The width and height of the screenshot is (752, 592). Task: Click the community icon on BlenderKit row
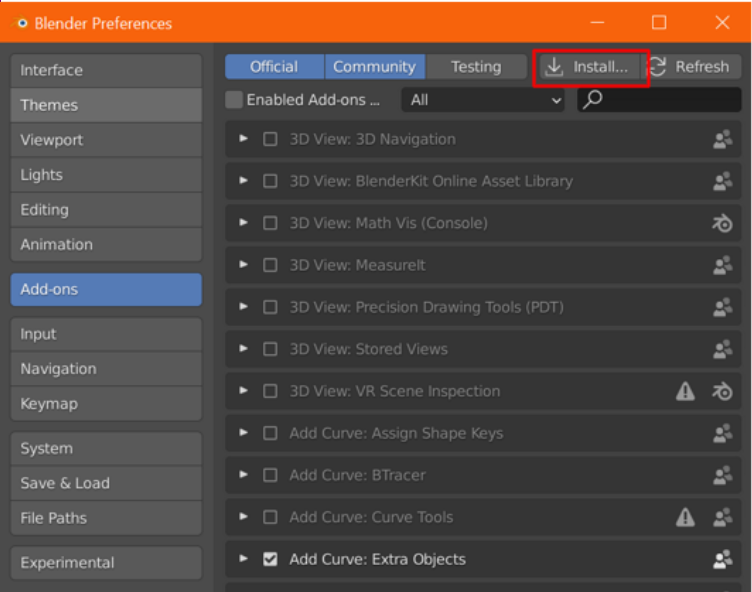coord(722,181)
